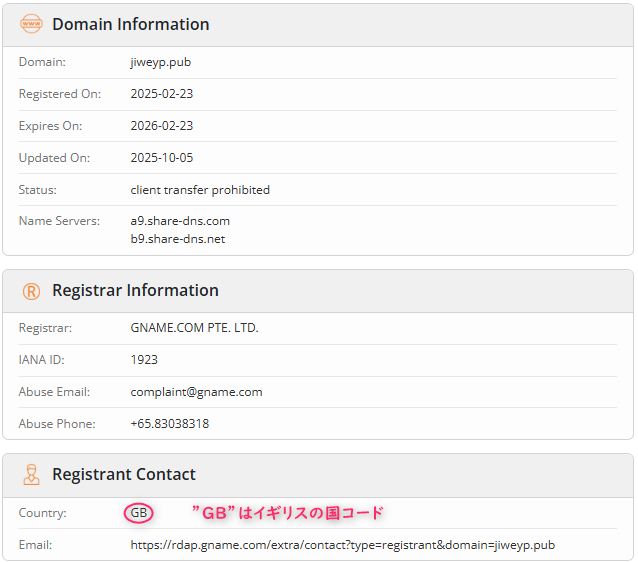Viewport: 638px width, 562px height.
Task: Click the pink Japanese GB annotation text
Action: [287, 513]
